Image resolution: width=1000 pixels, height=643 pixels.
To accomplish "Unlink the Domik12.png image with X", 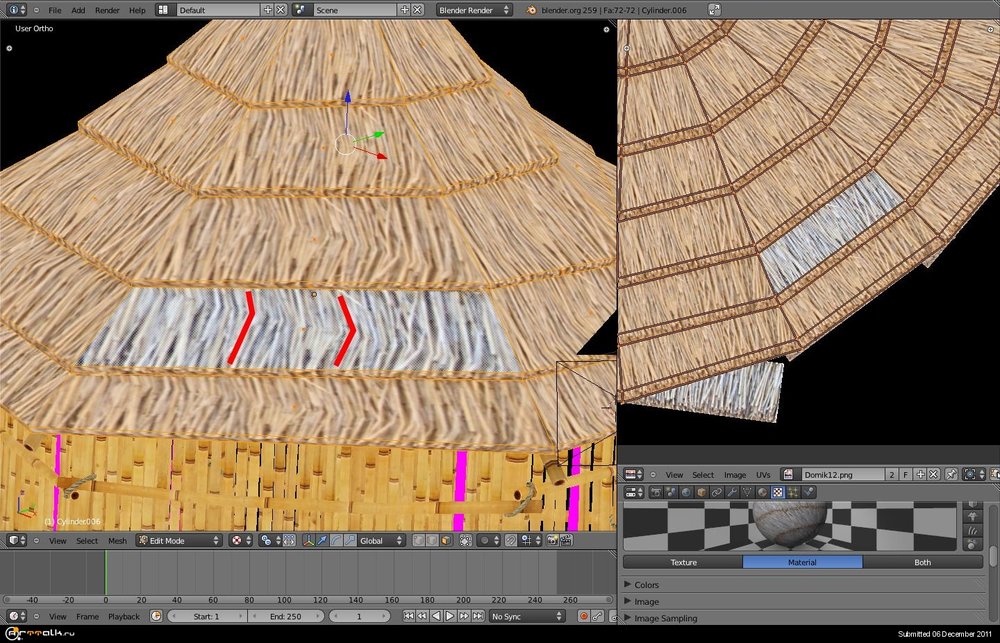I will pyautogui.click(x=933, y=474).
